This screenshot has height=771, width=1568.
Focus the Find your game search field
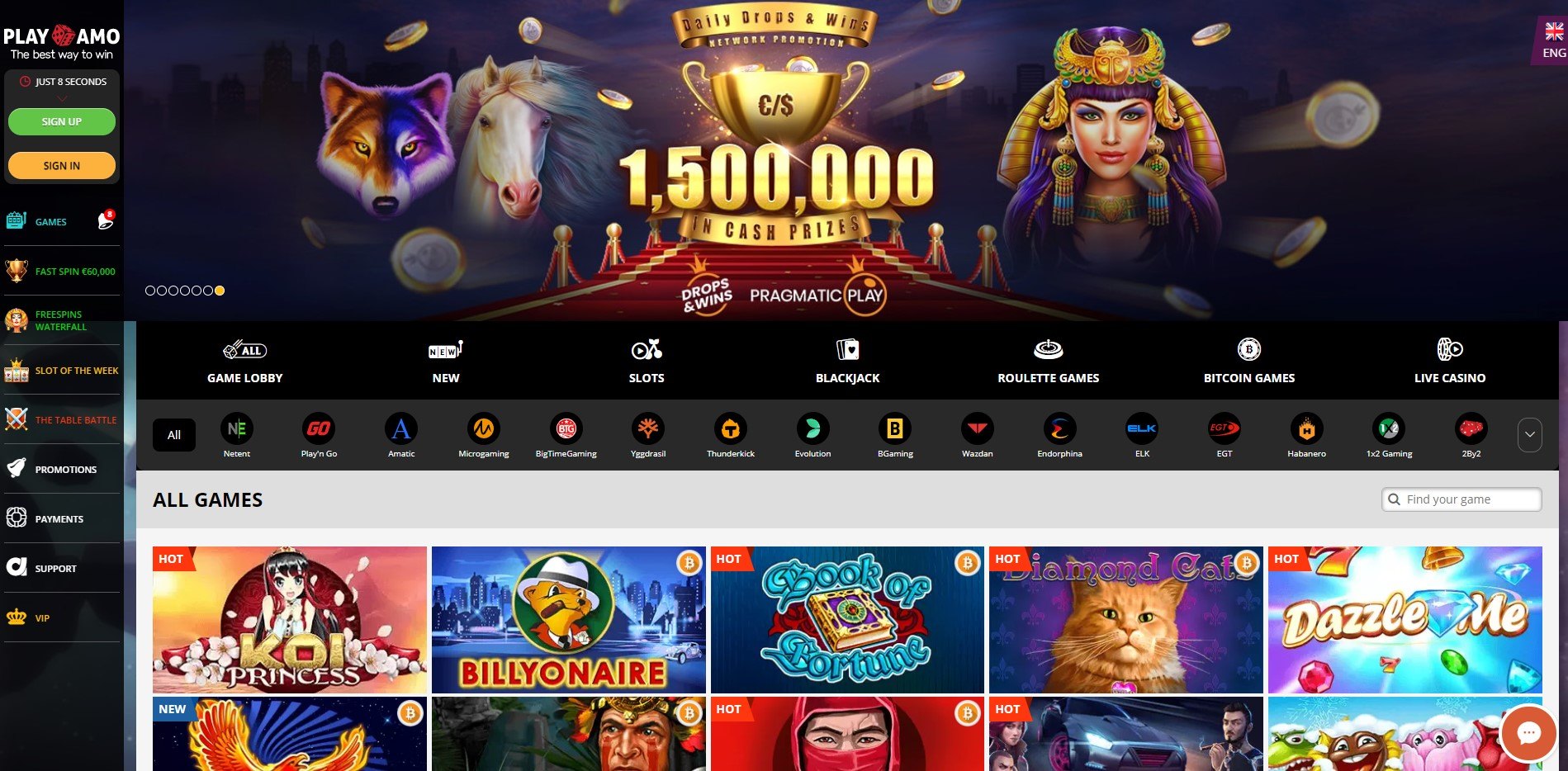(1461, 499)
